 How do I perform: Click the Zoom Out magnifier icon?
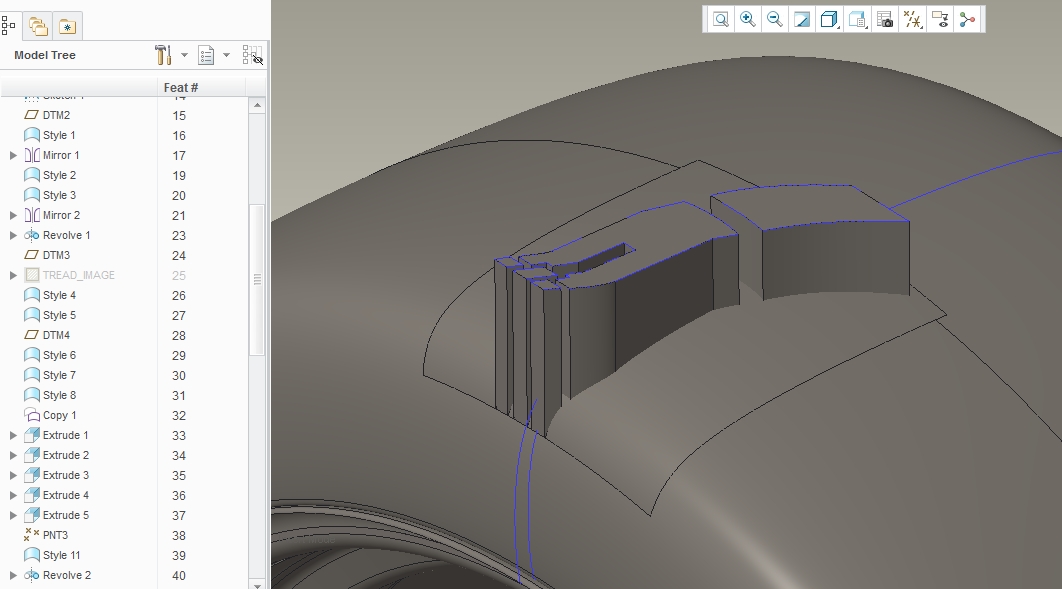coord(775,20)
